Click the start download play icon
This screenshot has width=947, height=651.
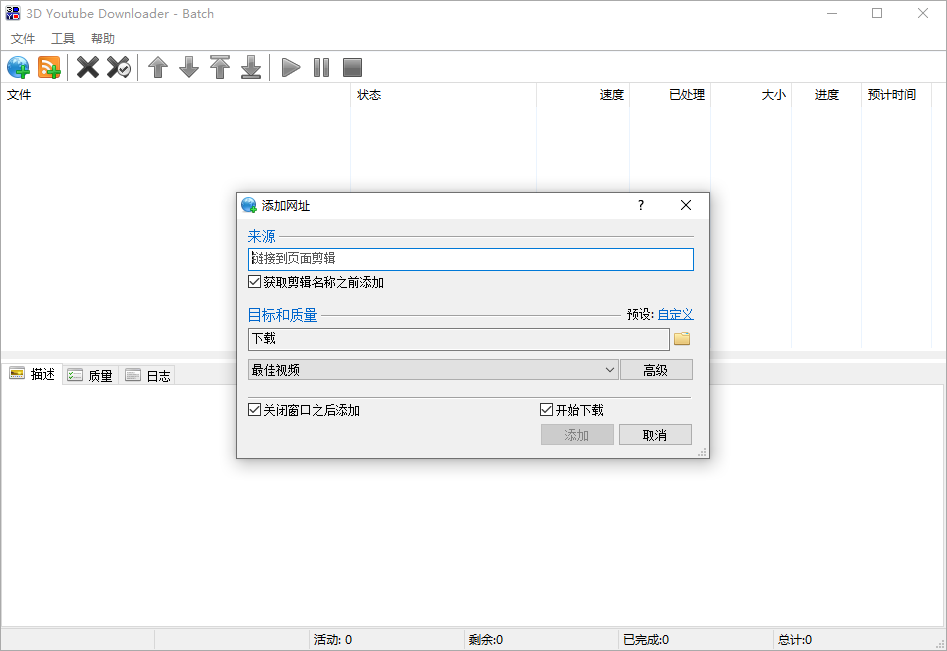pos(291,67)
